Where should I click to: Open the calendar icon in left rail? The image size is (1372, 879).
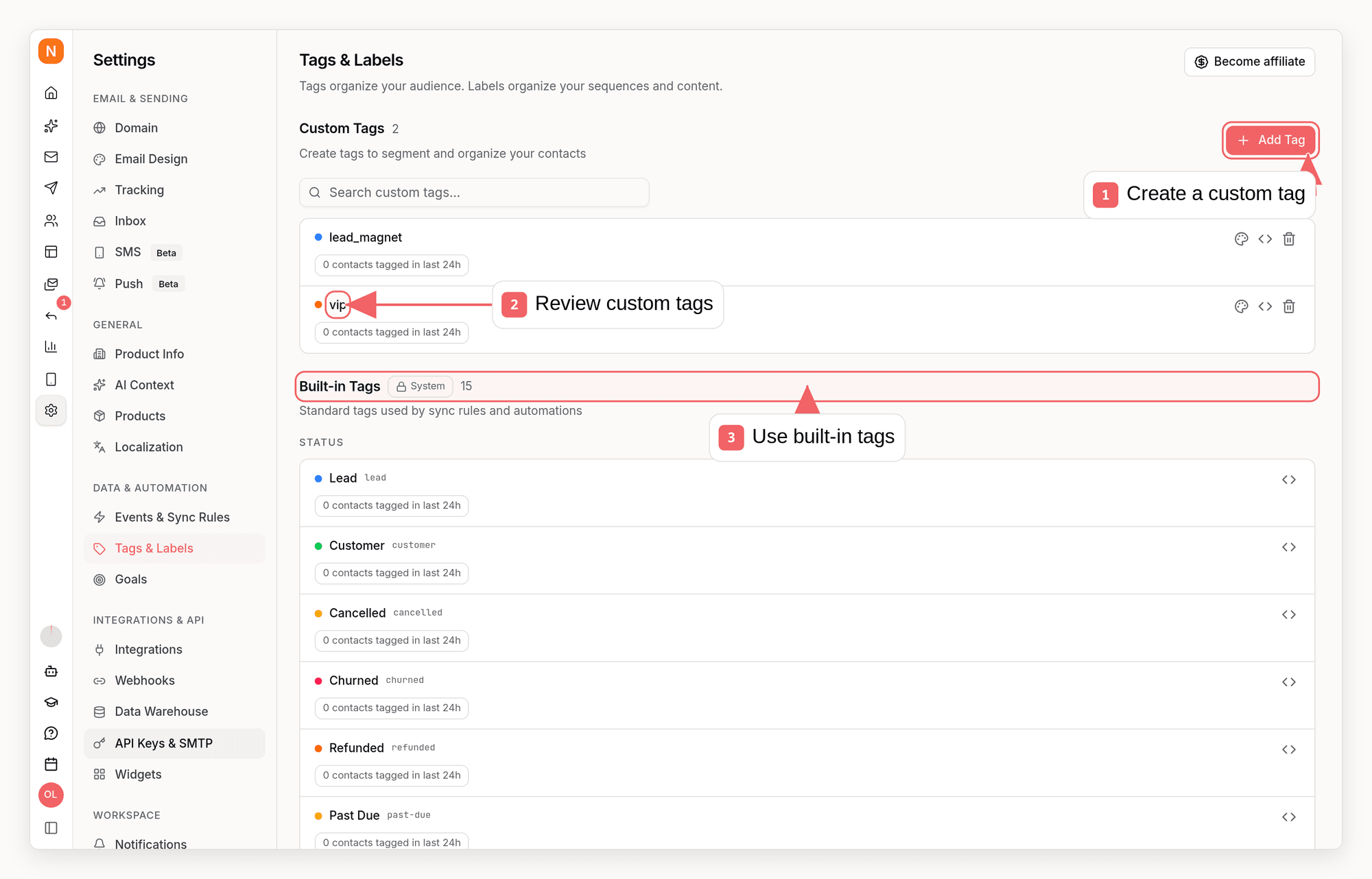coord(51,764)
